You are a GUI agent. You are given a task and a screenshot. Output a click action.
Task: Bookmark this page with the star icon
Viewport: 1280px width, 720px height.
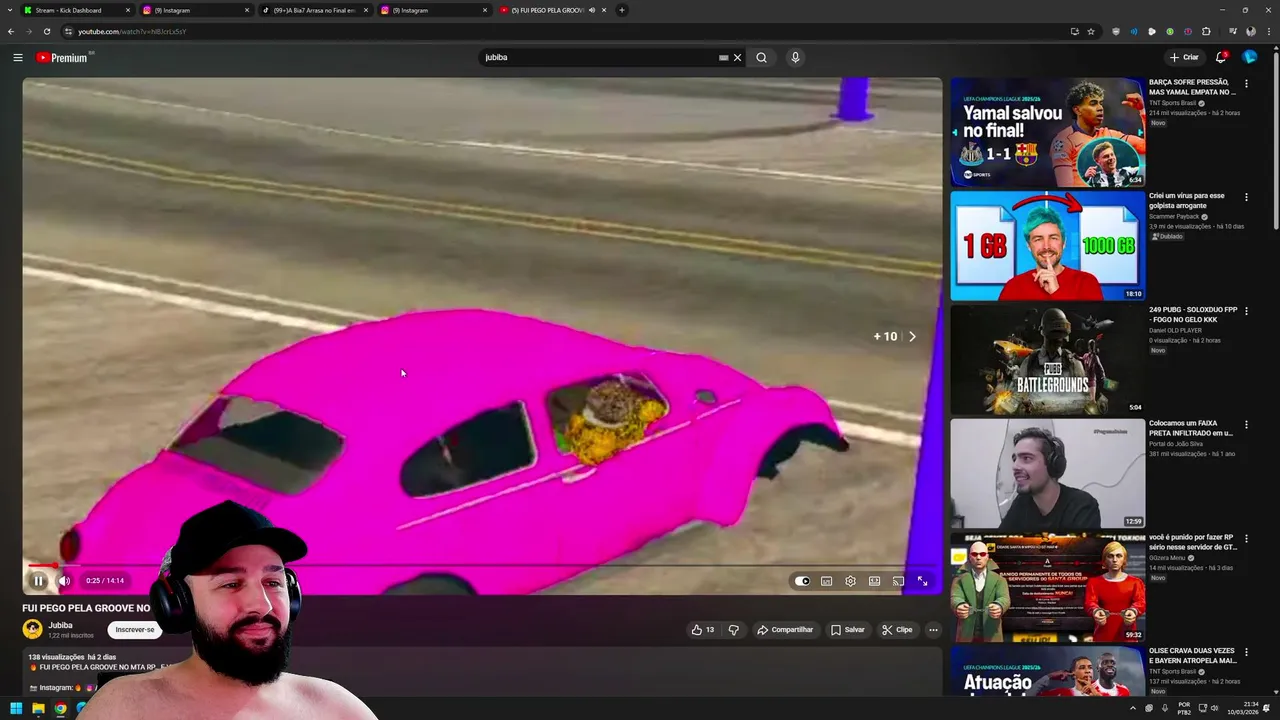click(1091, 31)
